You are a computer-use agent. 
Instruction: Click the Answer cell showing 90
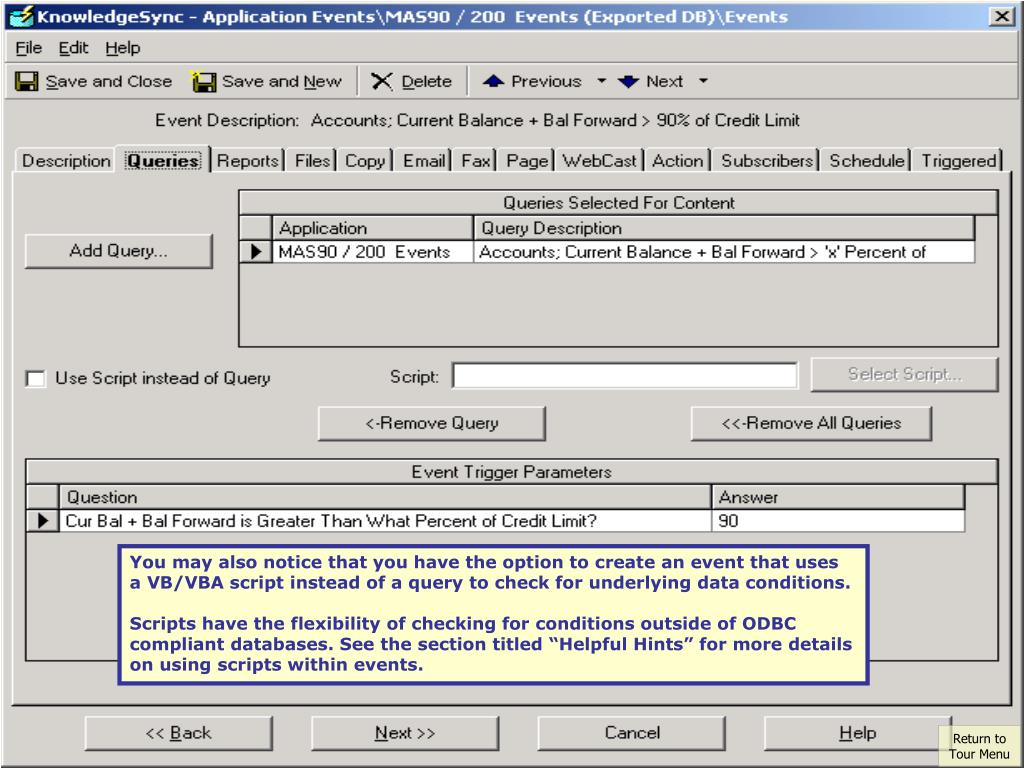tap(838, 520)
